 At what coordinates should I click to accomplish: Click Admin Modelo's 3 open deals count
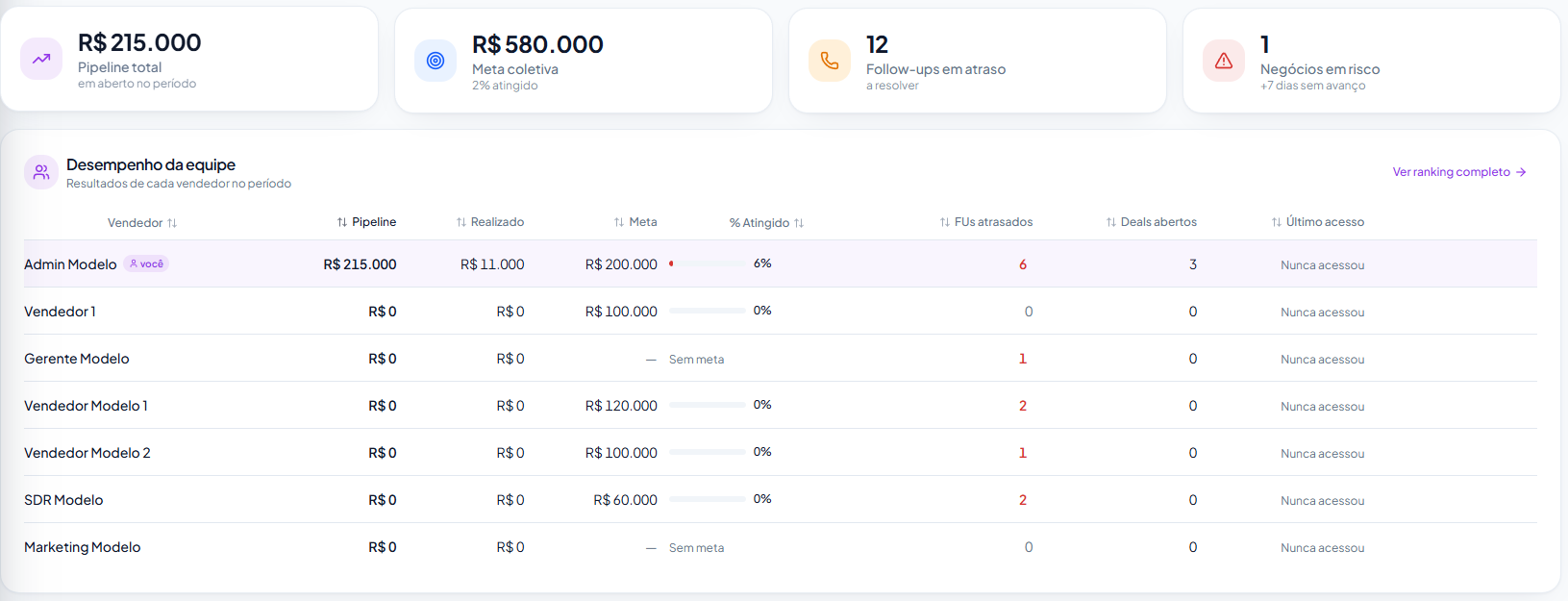(1193, 264)
